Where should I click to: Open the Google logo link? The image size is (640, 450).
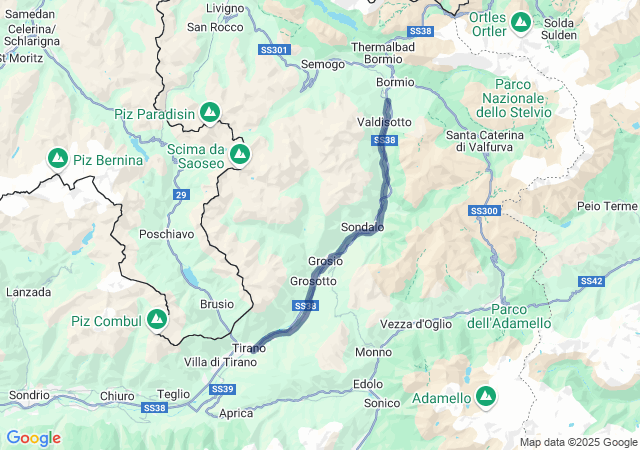tap(34, 438)
